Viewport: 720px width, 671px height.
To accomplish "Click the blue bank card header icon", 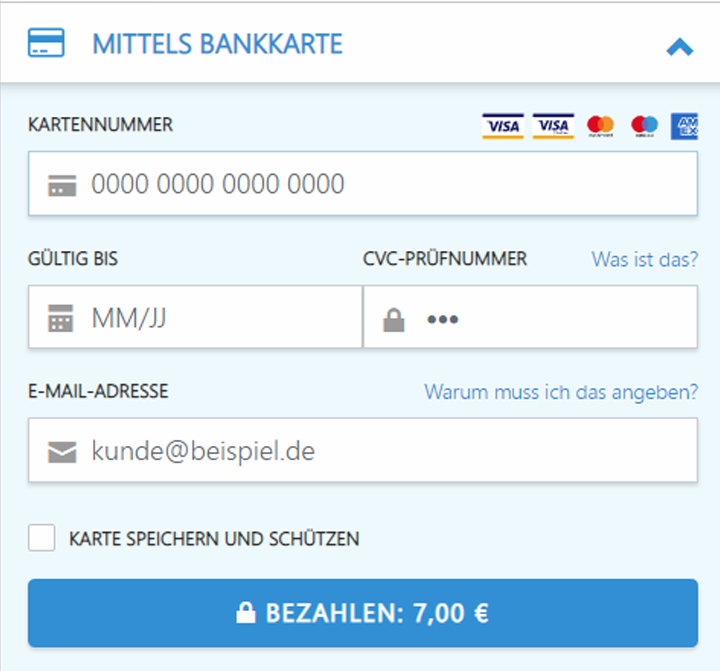I will [46, 44].
